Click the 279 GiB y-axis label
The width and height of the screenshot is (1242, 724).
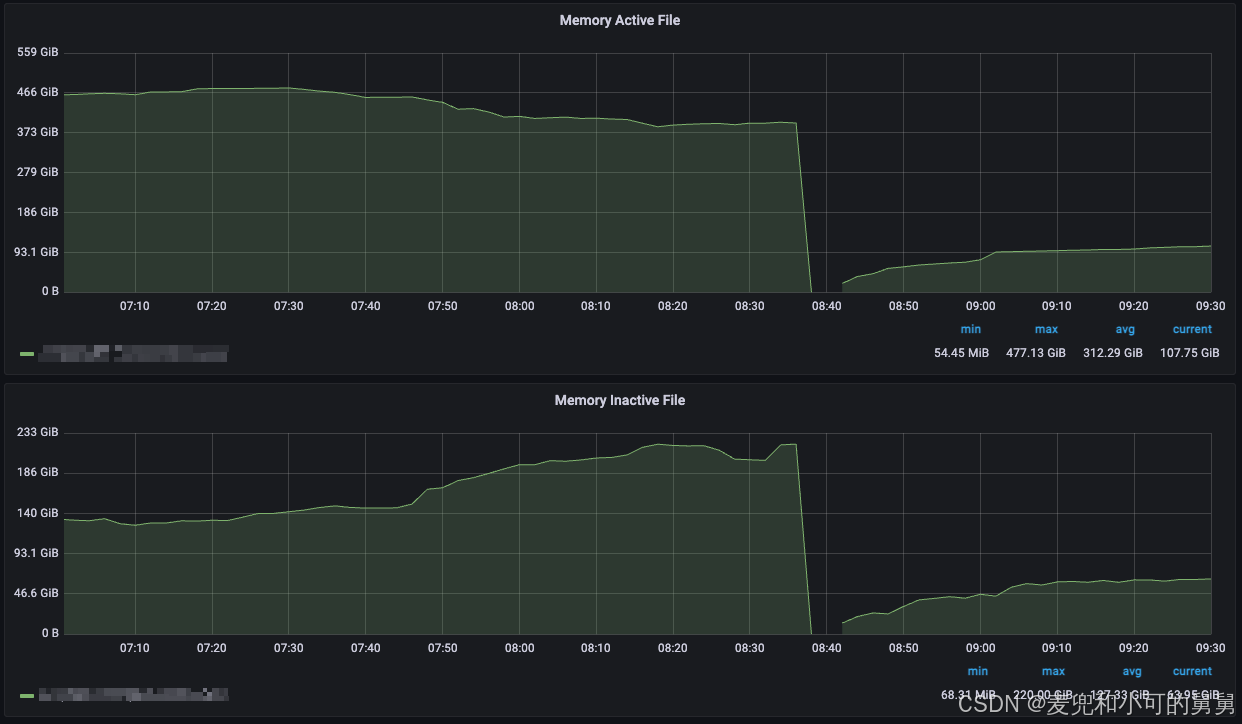[x=38, y=172]
